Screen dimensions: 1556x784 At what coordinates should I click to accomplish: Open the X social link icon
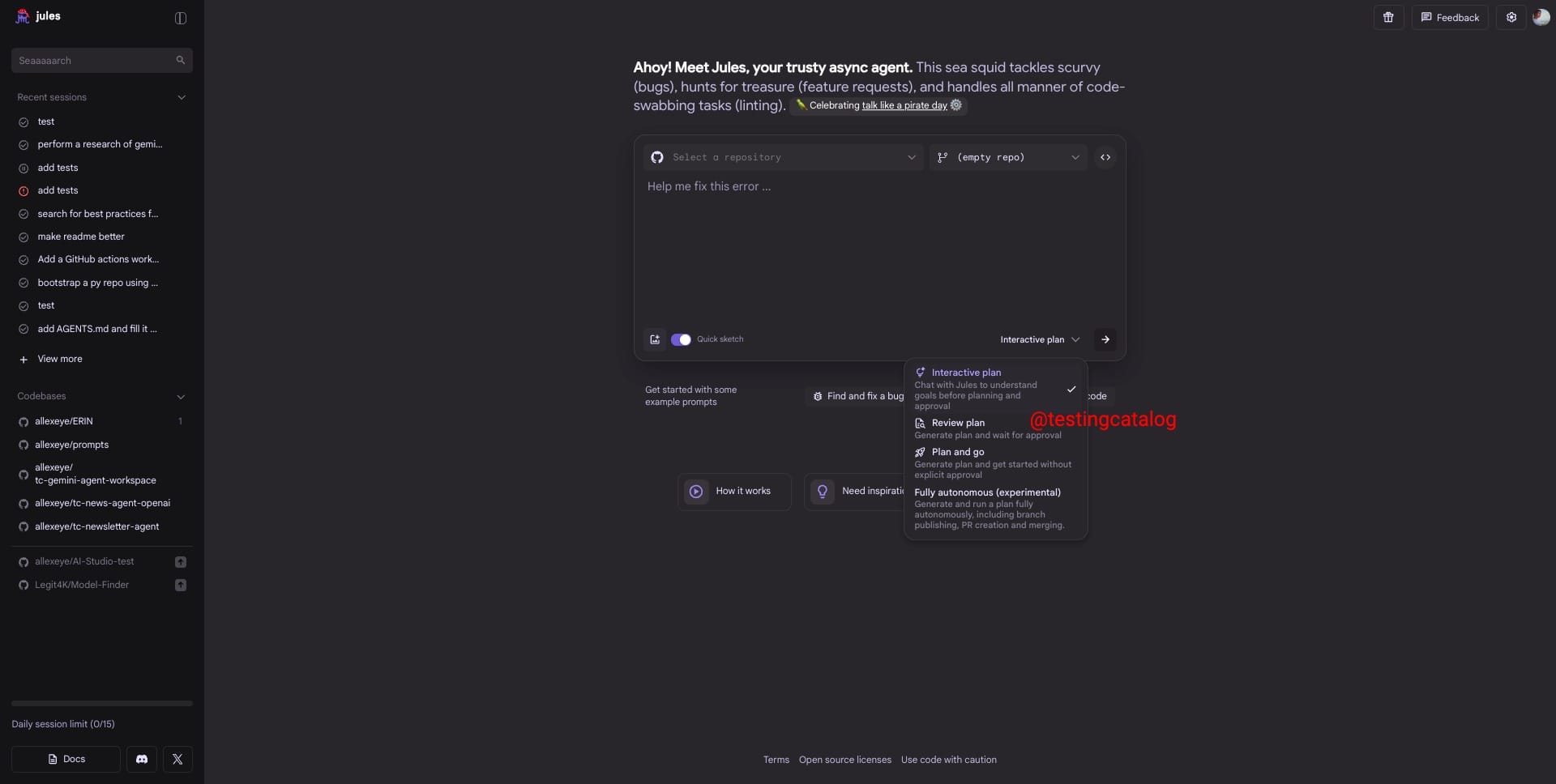point(177,759)
